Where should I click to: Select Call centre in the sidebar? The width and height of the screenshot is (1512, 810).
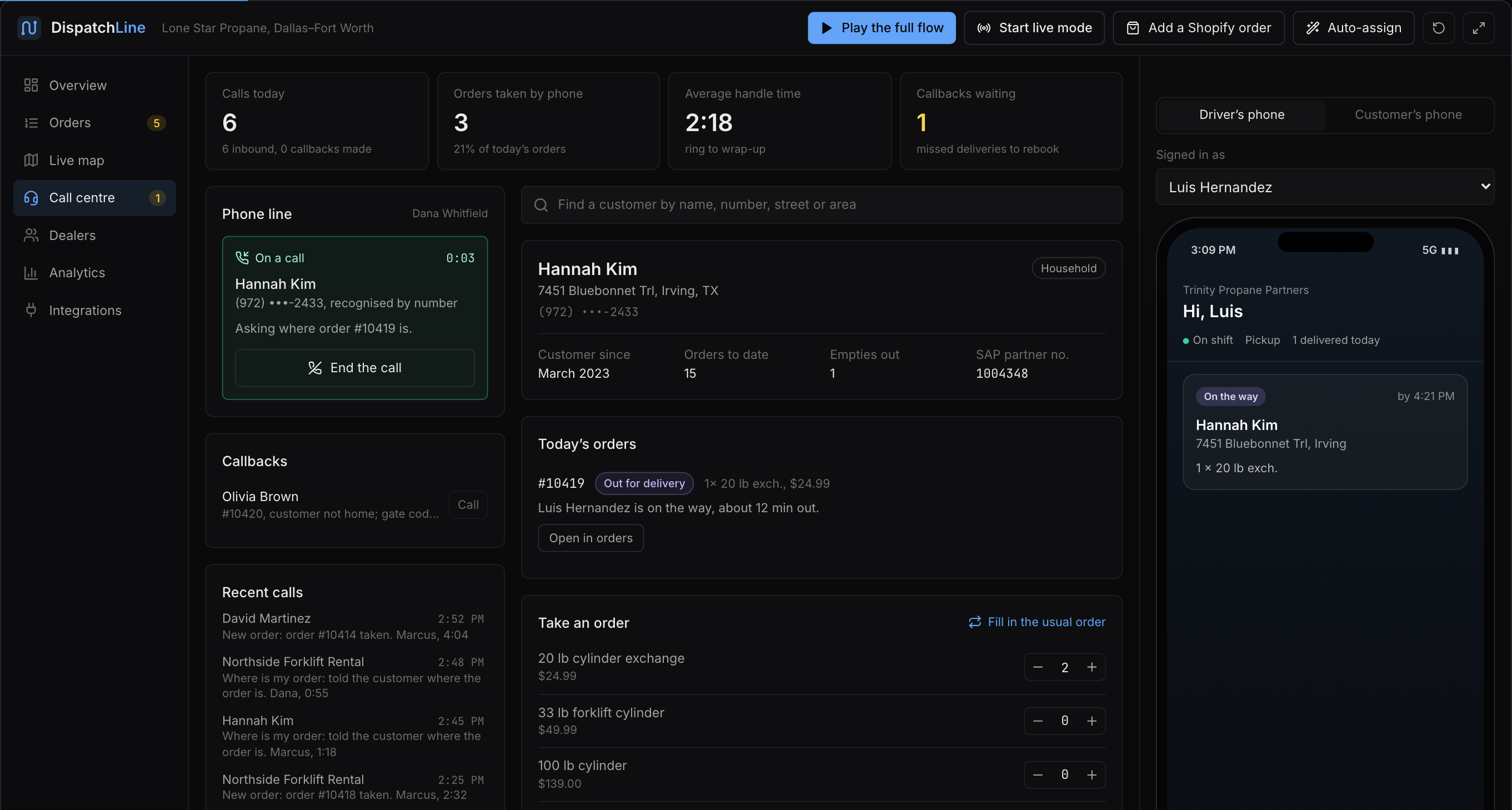(x=94, y=198)
